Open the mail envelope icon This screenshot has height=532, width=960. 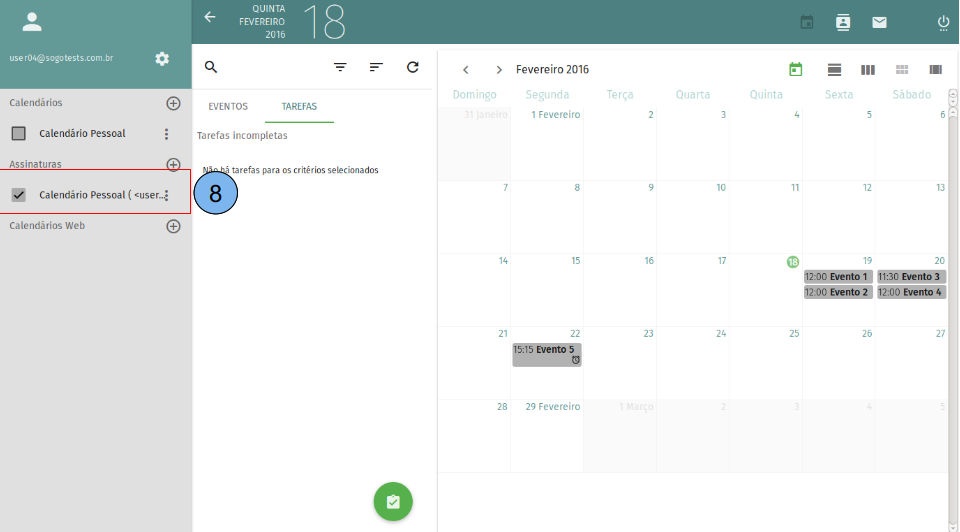click(879, 22)
